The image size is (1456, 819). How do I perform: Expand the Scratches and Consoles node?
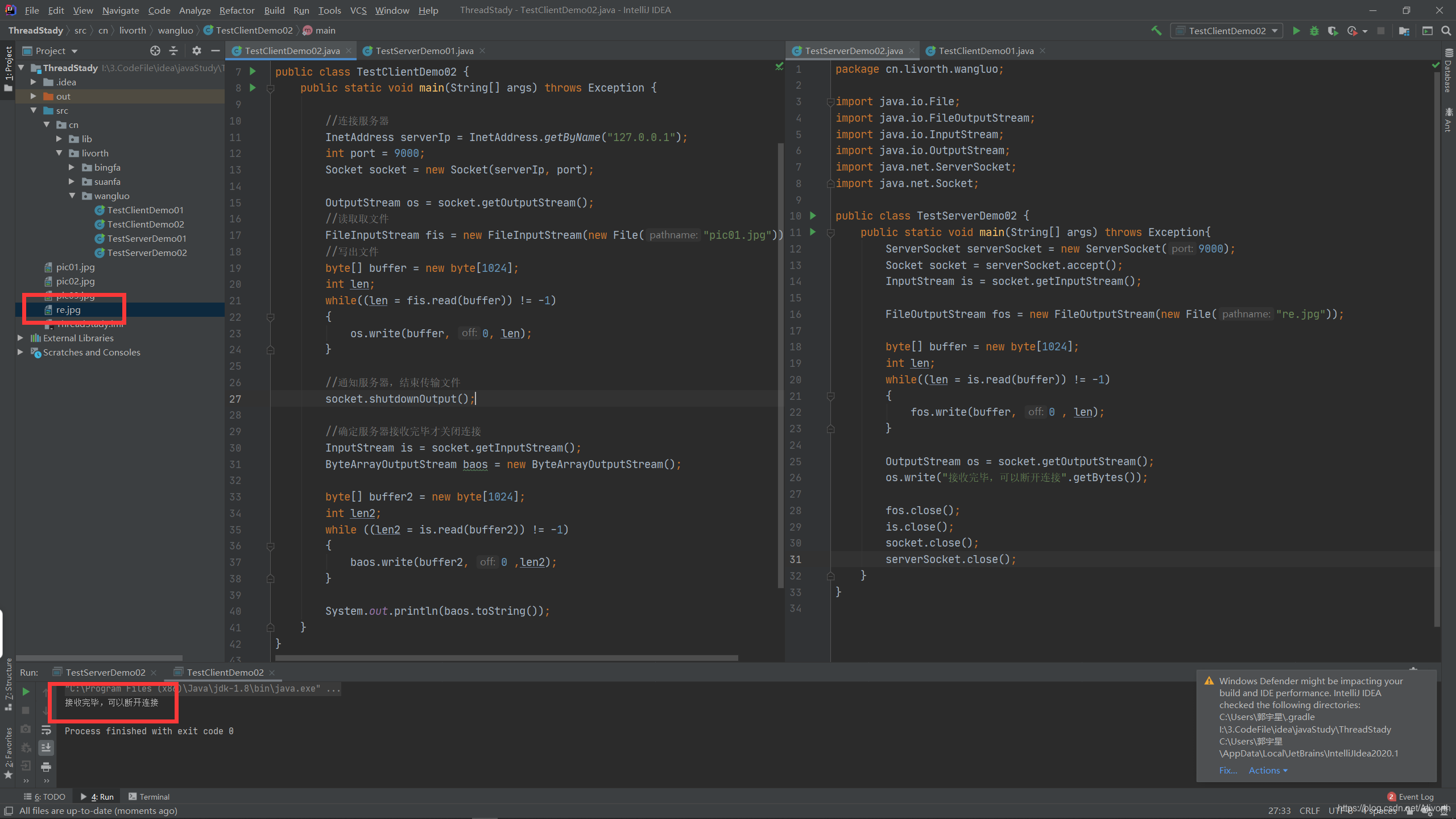[x=21, y=352]
